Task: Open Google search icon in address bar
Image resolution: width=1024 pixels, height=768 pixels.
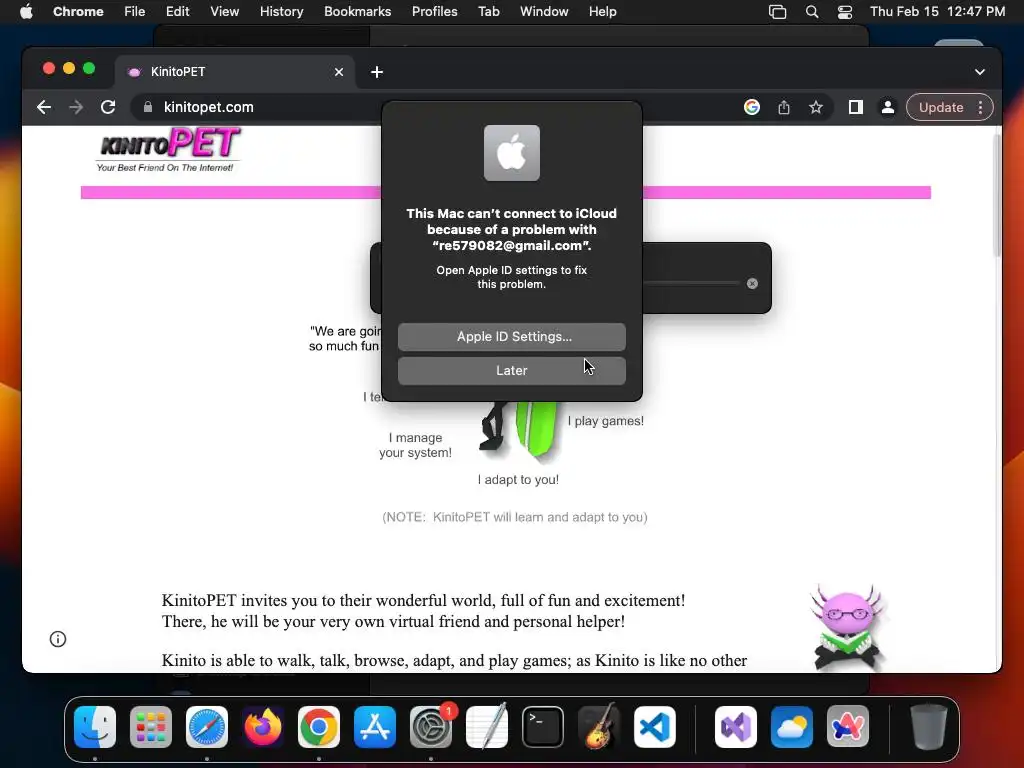Action: [x=752, y=108]
